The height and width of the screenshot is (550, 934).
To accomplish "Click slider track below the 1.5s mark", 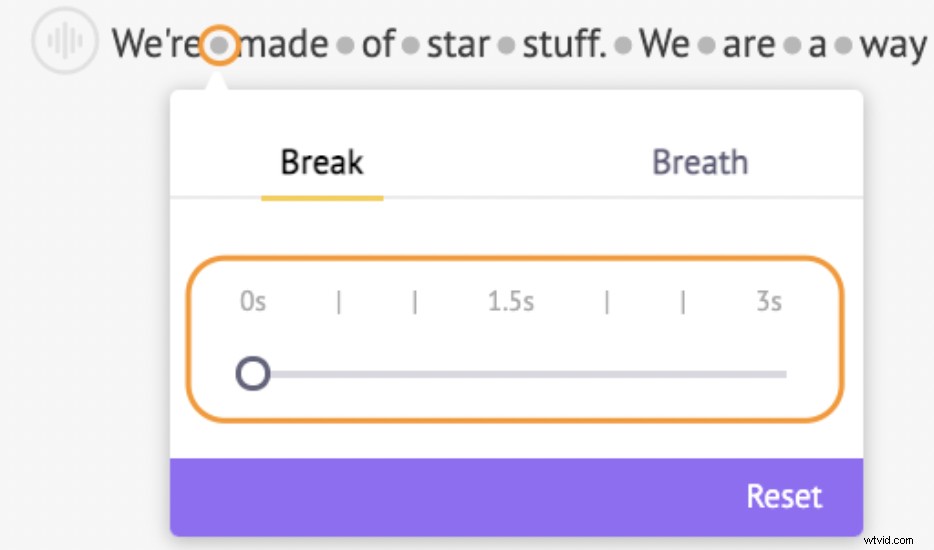I will coord(512,374).
